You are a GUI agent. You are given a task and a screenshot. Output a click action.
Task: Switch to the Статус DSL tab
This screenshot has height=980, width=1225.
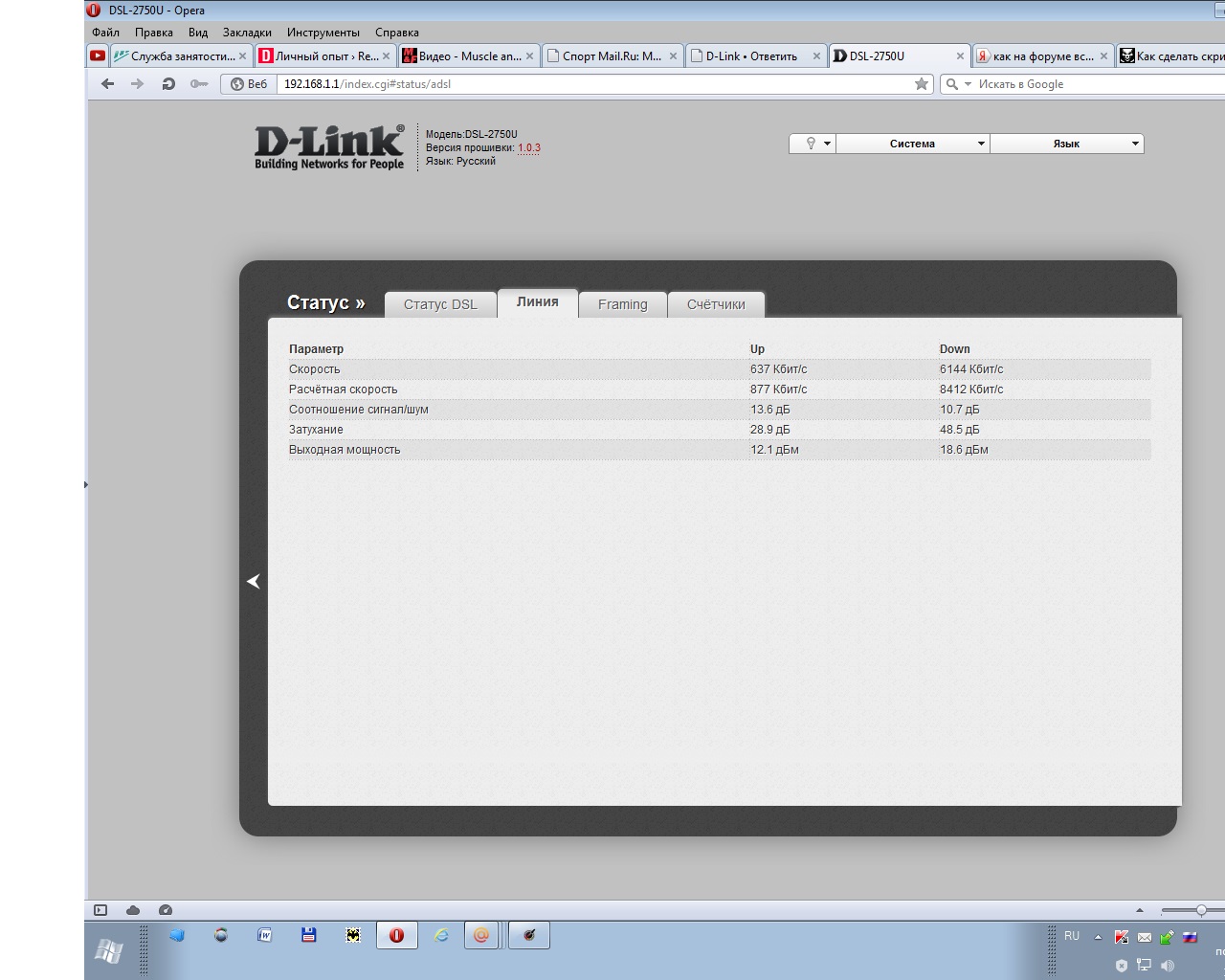pos(440,304)
